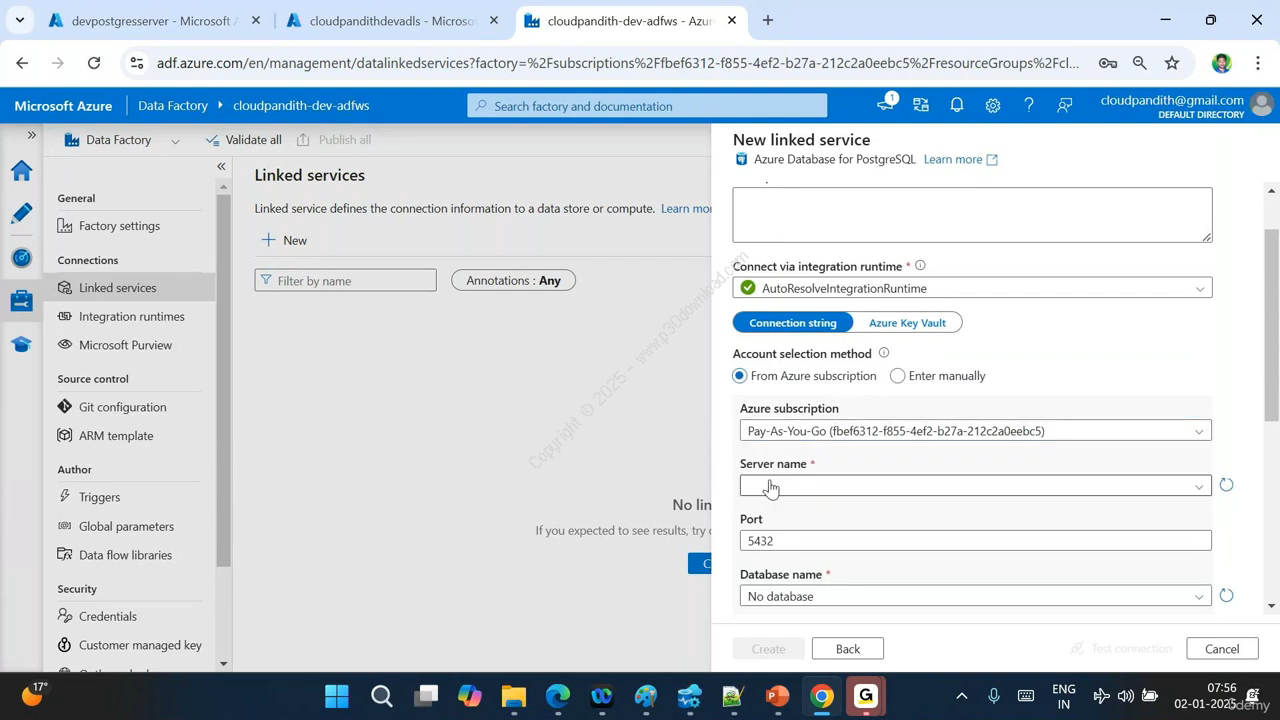Switch to devpostgresserver browser tab
Viewport: 1280px width, 720px height.
pos(154,20)
